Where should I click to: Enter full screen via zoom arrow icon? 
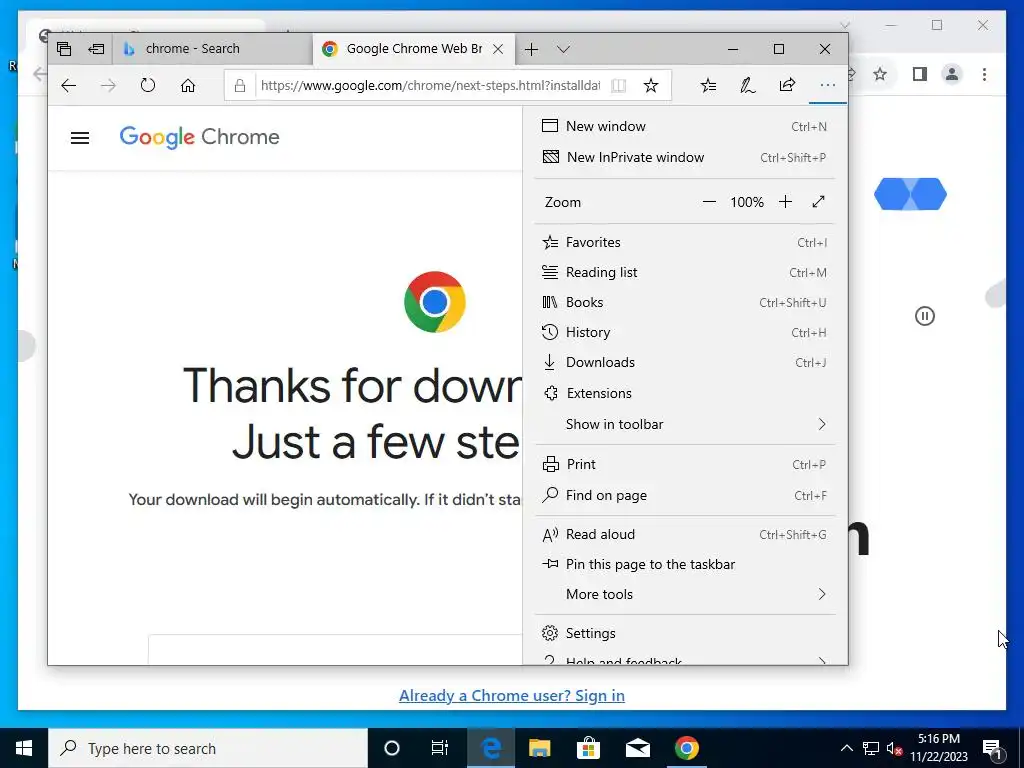tap(818, 202)
